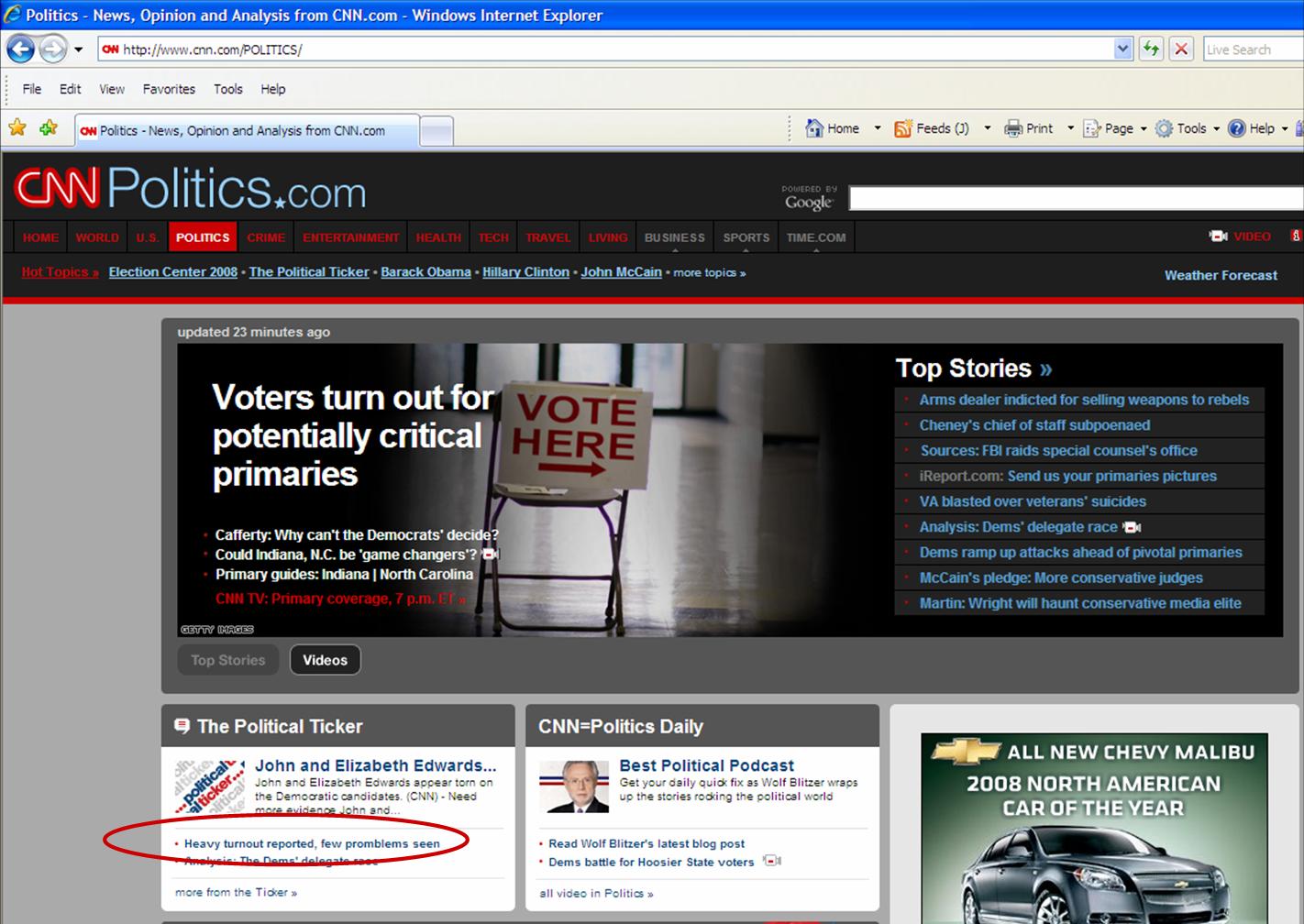Open the Barack Obama hot topic link
Image resolution: width=1304 pixels, height=924 pixels.
pyautogui.click(x=425, y=272)
